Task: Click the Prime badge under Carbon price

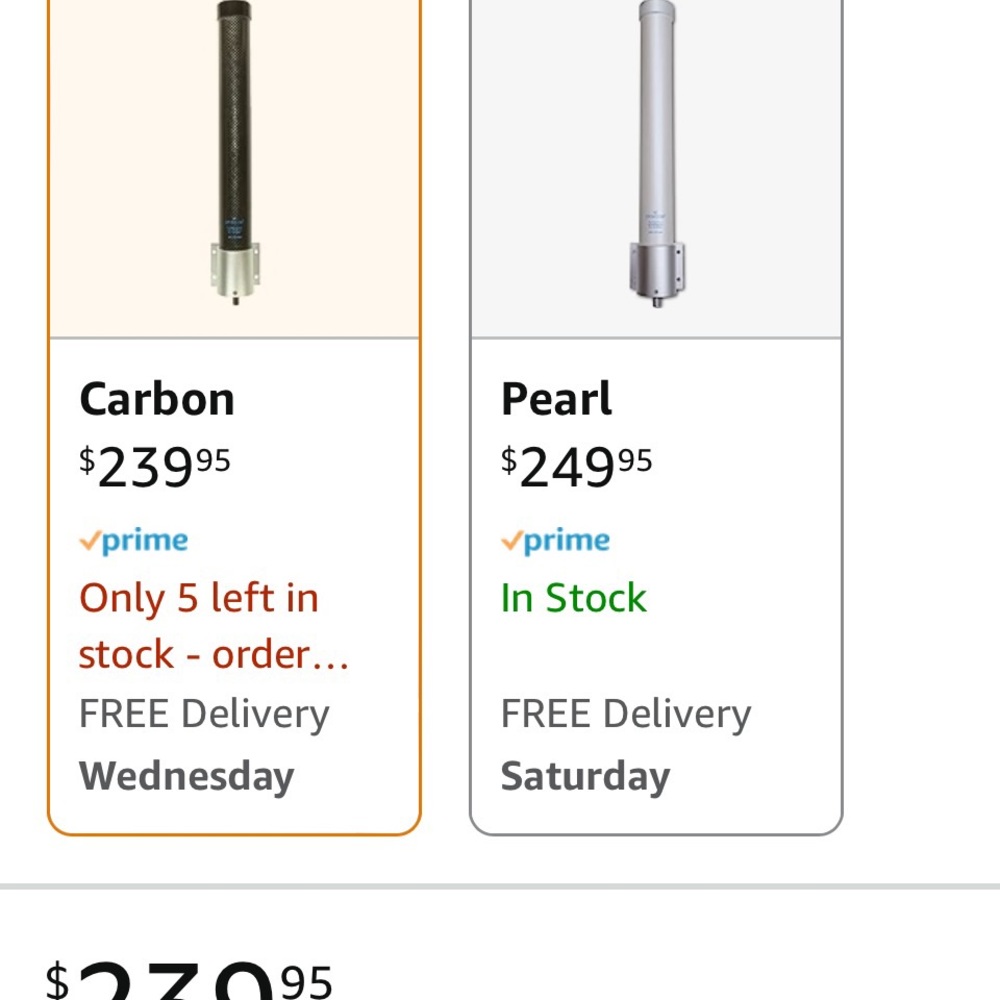Action: tap(134, 541)
